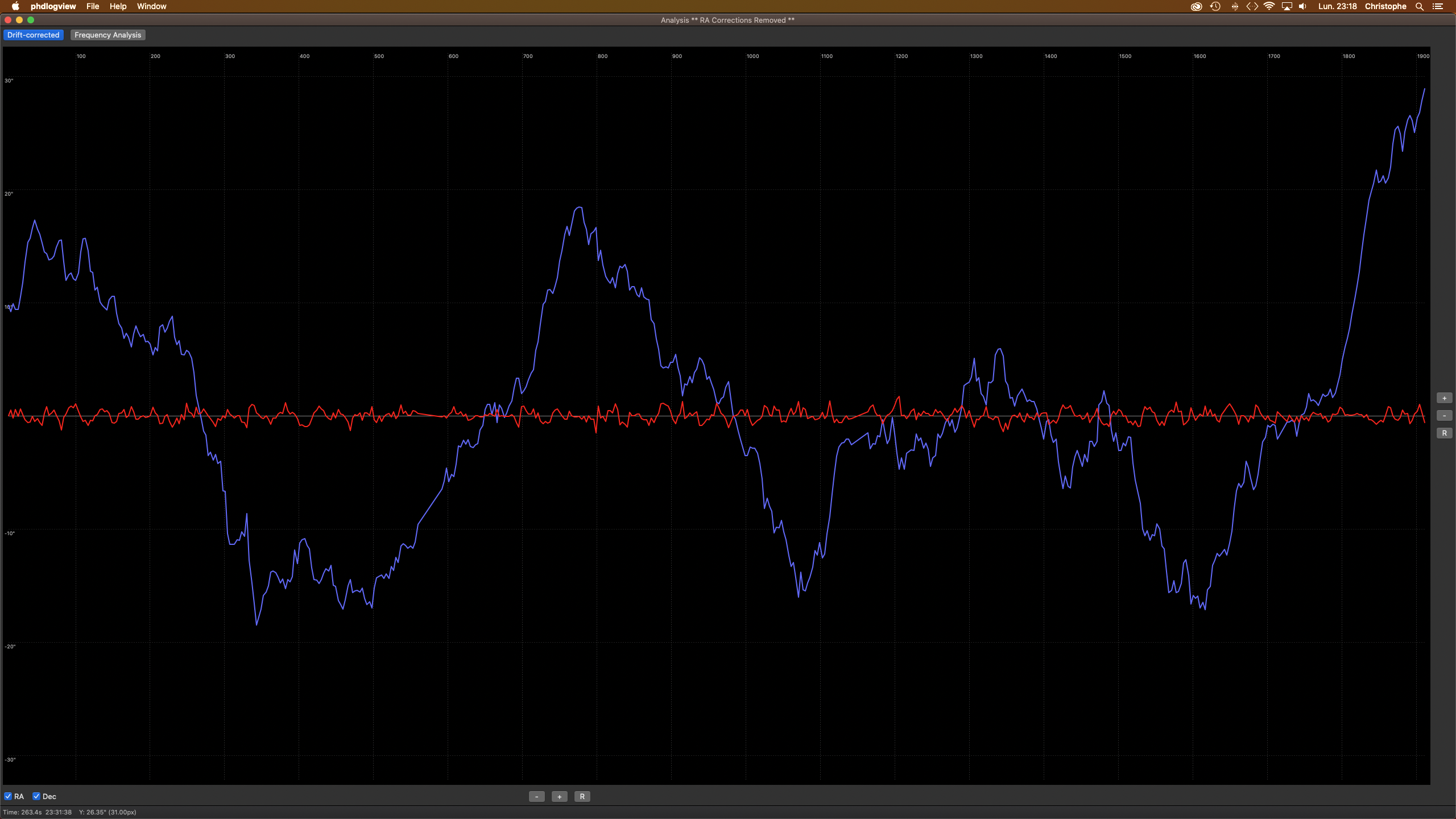Select the Drift-corrected tab
The width and height of the screenshot is (1456, 819).
[33, 35]
